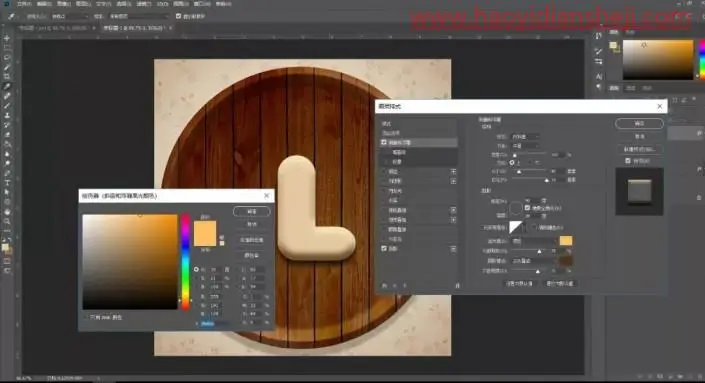
Task: Open the bevel Style dropdown
Action: (x=525, y=136)
